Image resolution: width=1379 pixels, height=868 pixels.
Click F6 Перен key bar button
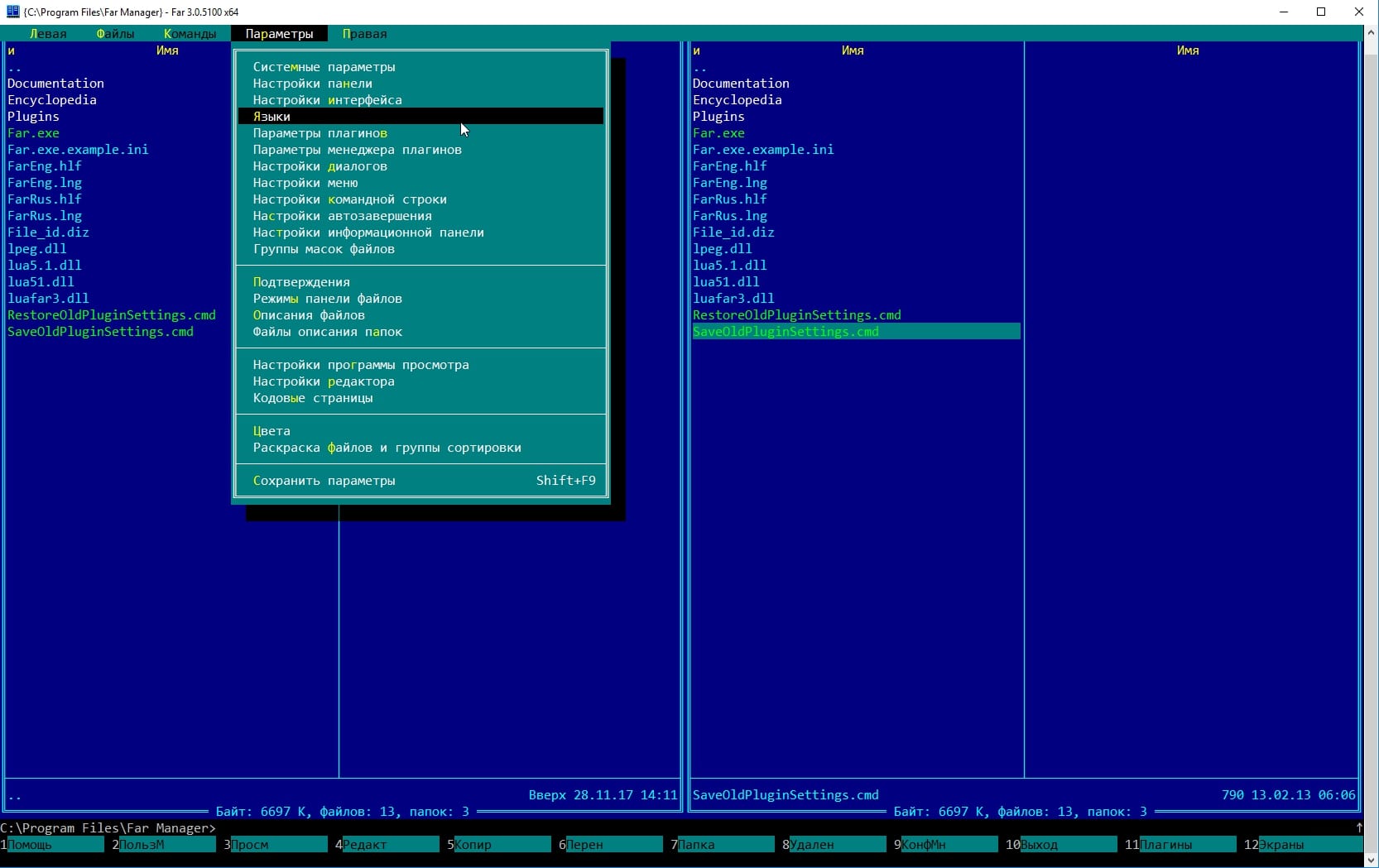point(611,845)
